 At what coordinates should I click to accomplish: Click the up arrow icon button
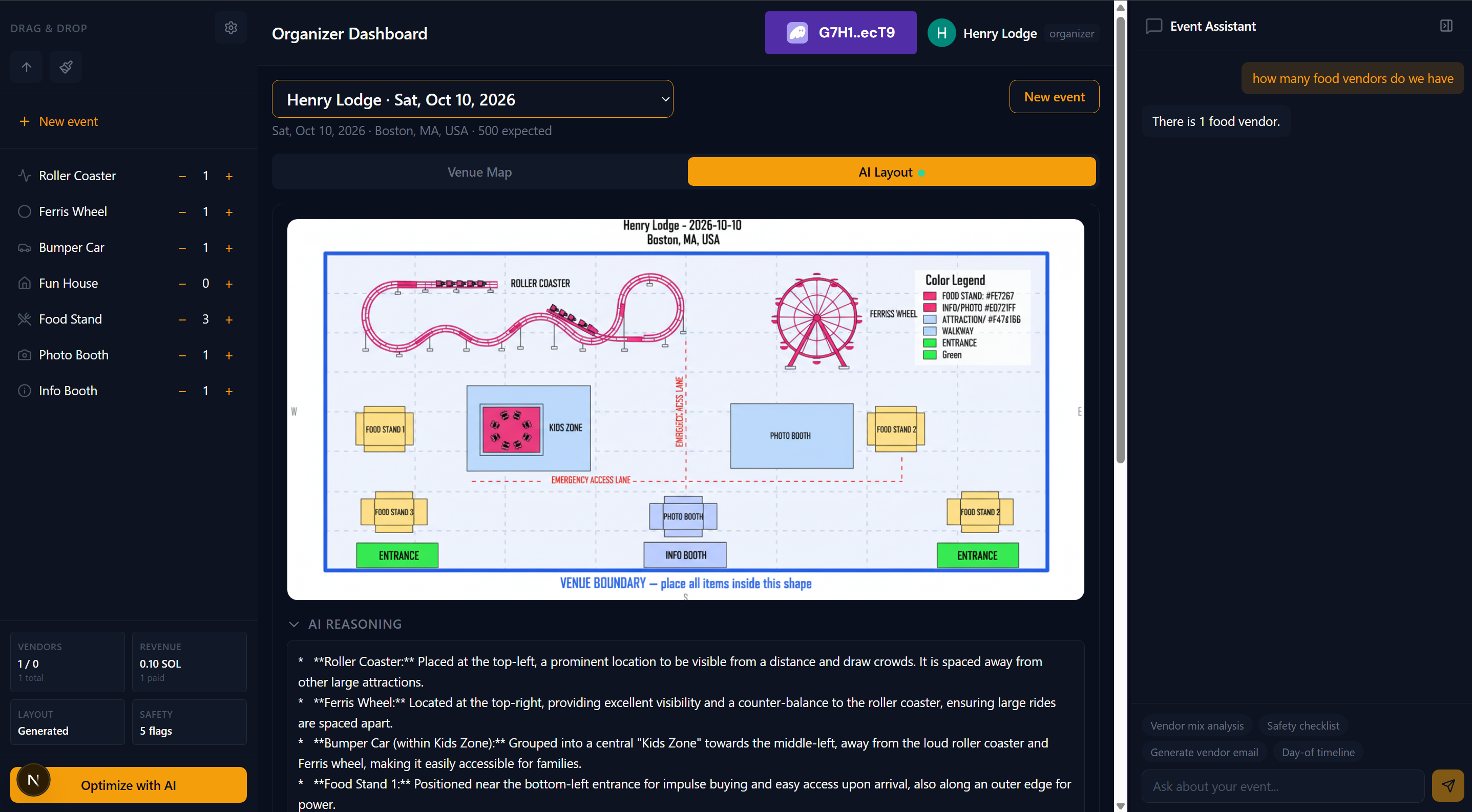pyautogui.click(x=26, y=67)
